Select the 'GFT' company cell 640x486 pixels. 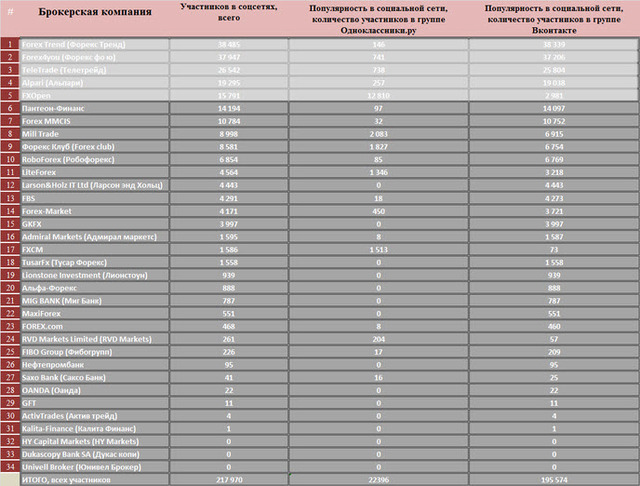tap(95, 403)
